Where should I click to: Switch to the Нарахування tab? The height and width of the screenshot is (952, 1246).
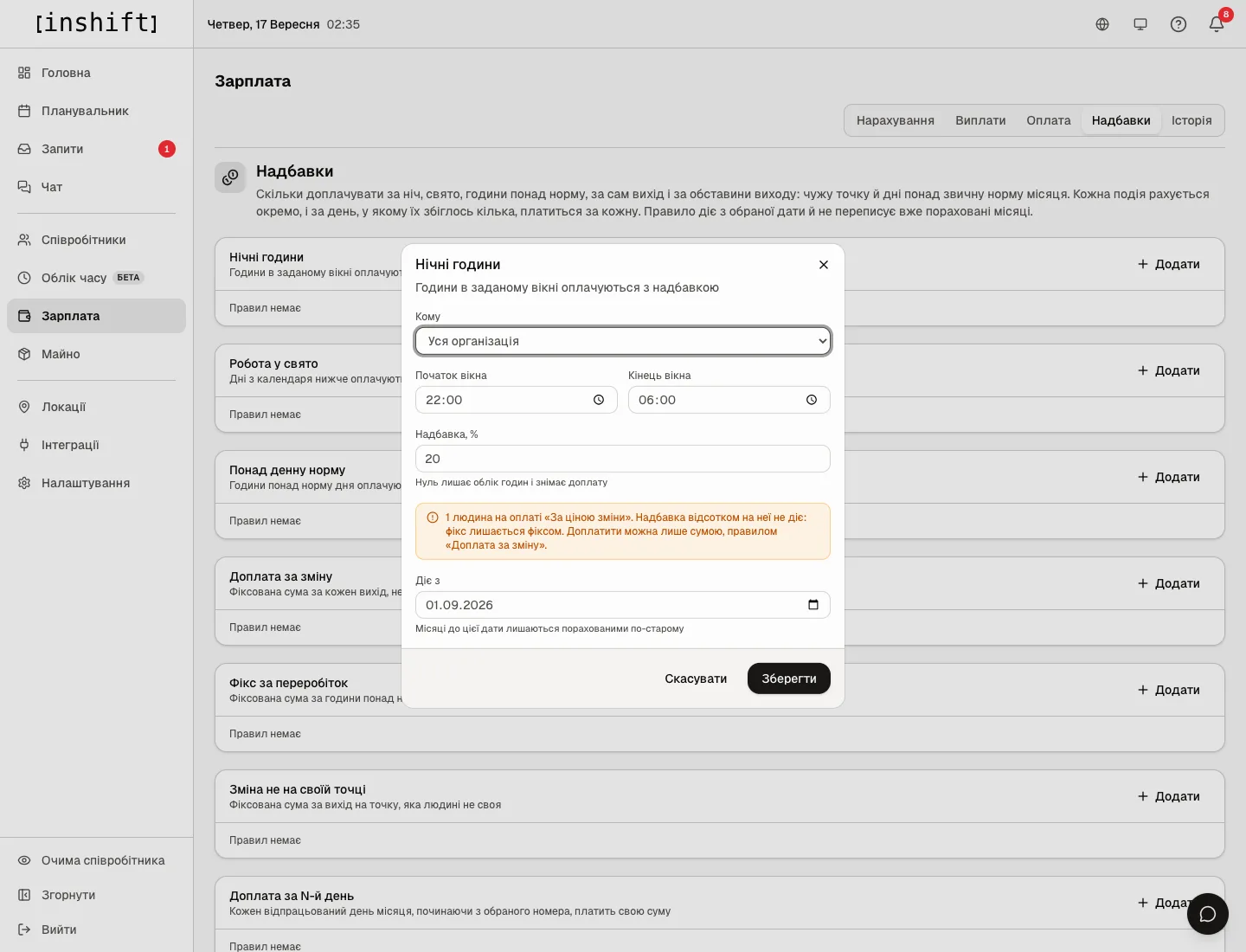tap(896, 120)
